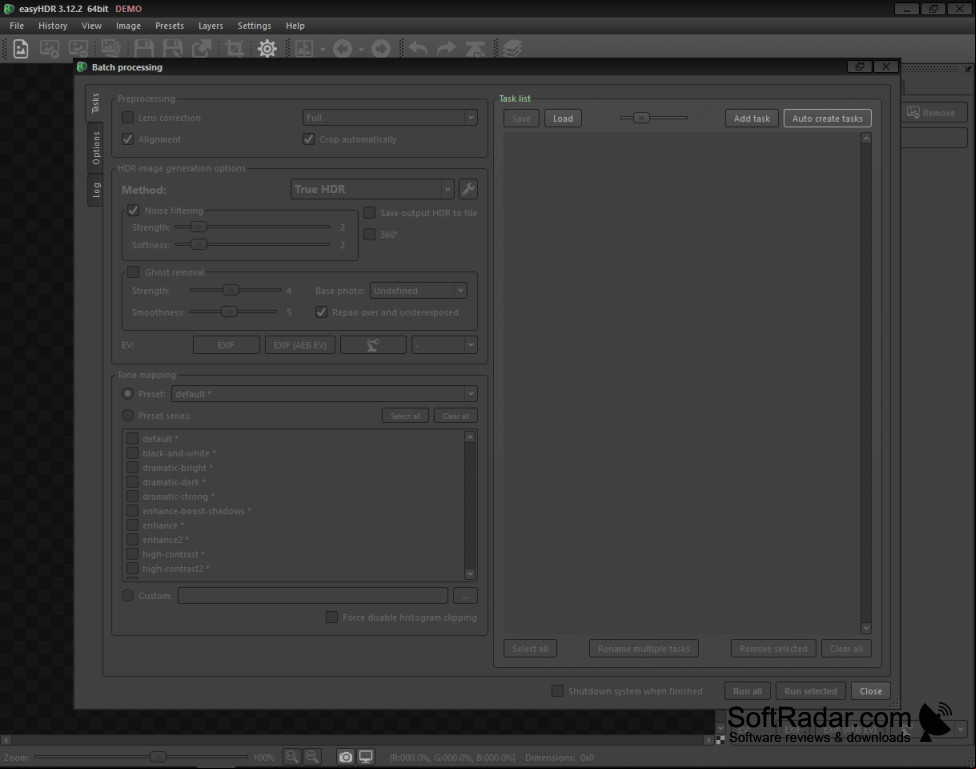Select the crop tool icon
Screen dimensions: 976x769
(235, 48)
